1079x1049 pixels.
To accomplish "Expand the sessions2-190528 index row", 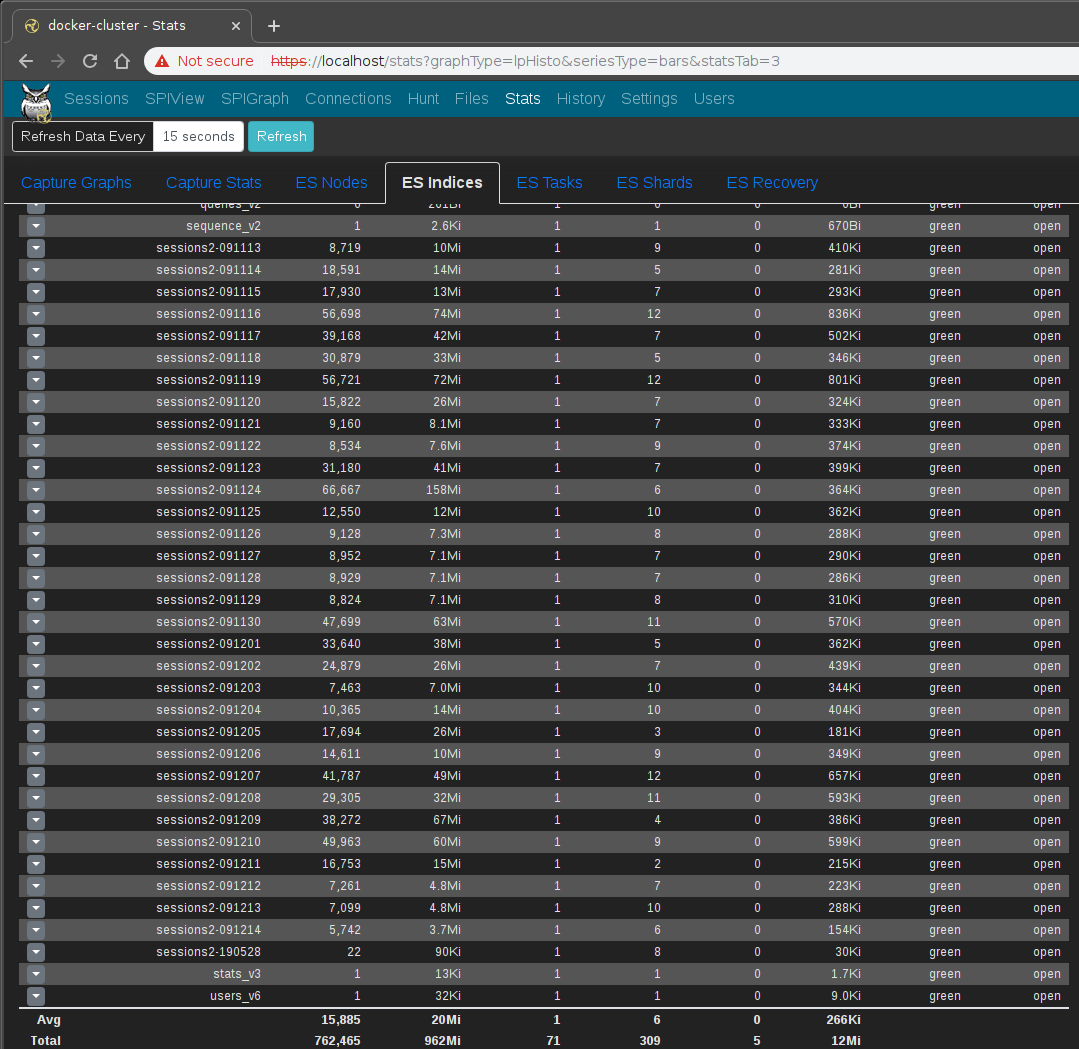I will point(35,952).
